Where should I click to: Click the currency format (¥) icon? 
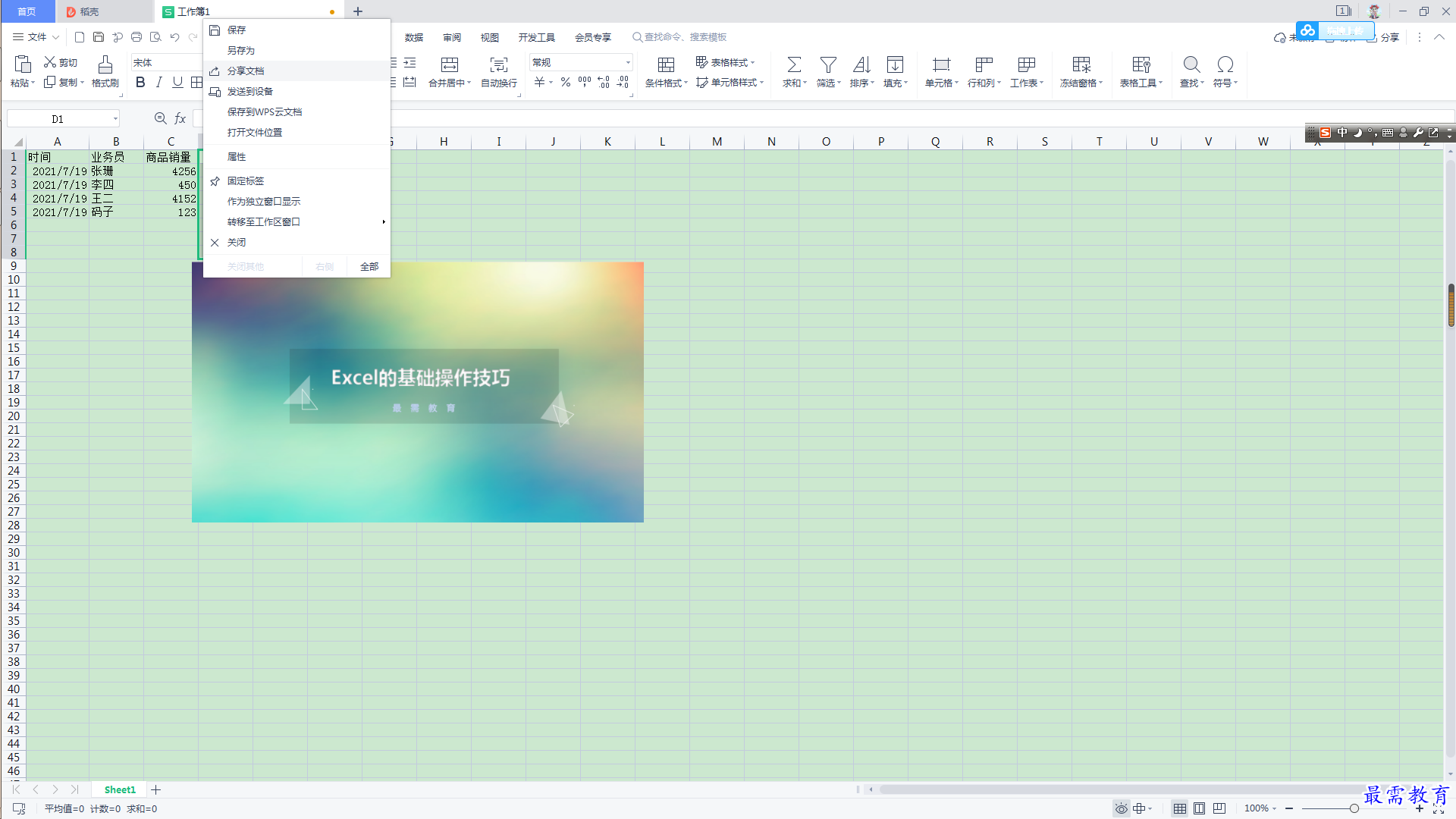click(539, 82)
